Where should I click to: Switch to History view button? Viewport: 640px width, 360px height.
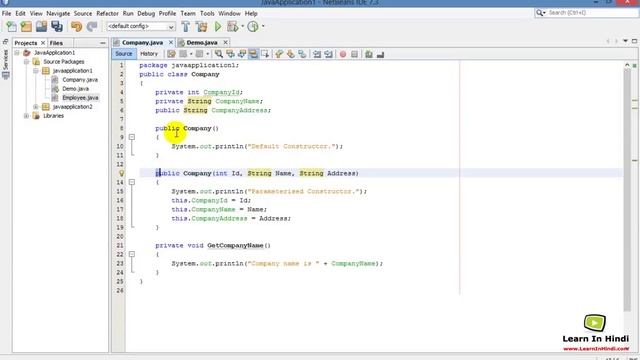(149, 54)
